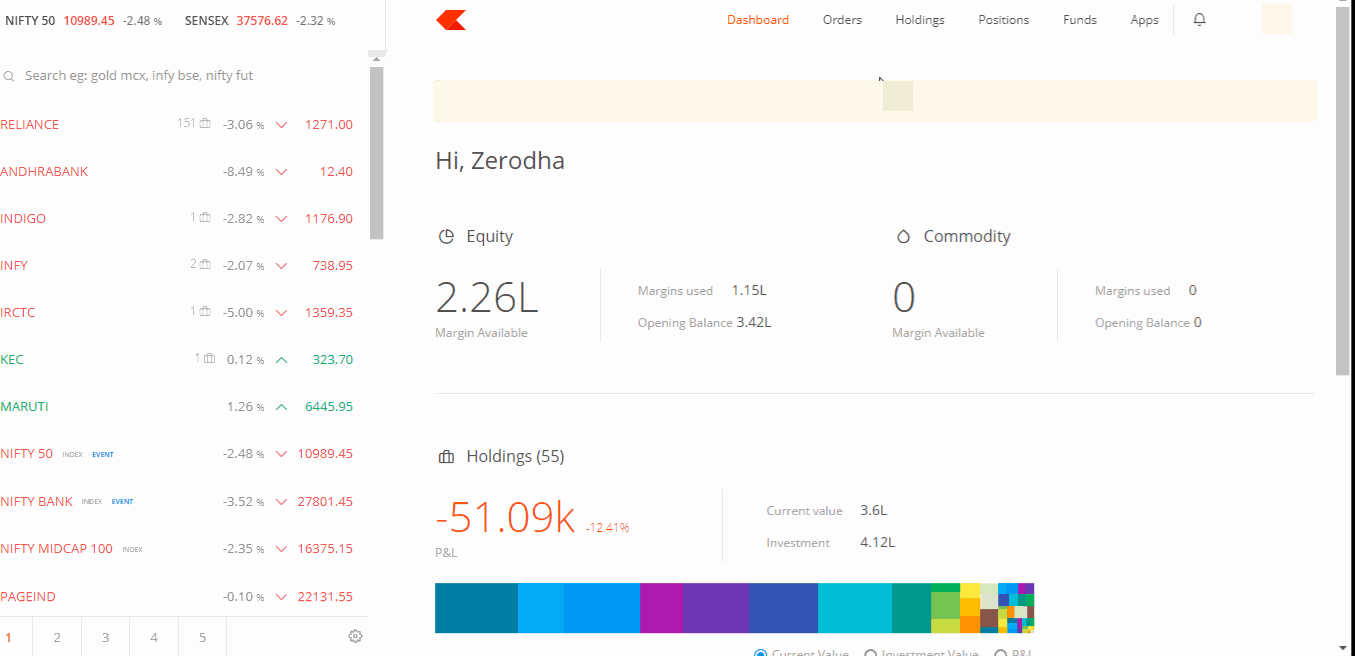Open the marketwatch settings gear
The width and height of the screenshot is (1355, 656).
click(355, 636)
